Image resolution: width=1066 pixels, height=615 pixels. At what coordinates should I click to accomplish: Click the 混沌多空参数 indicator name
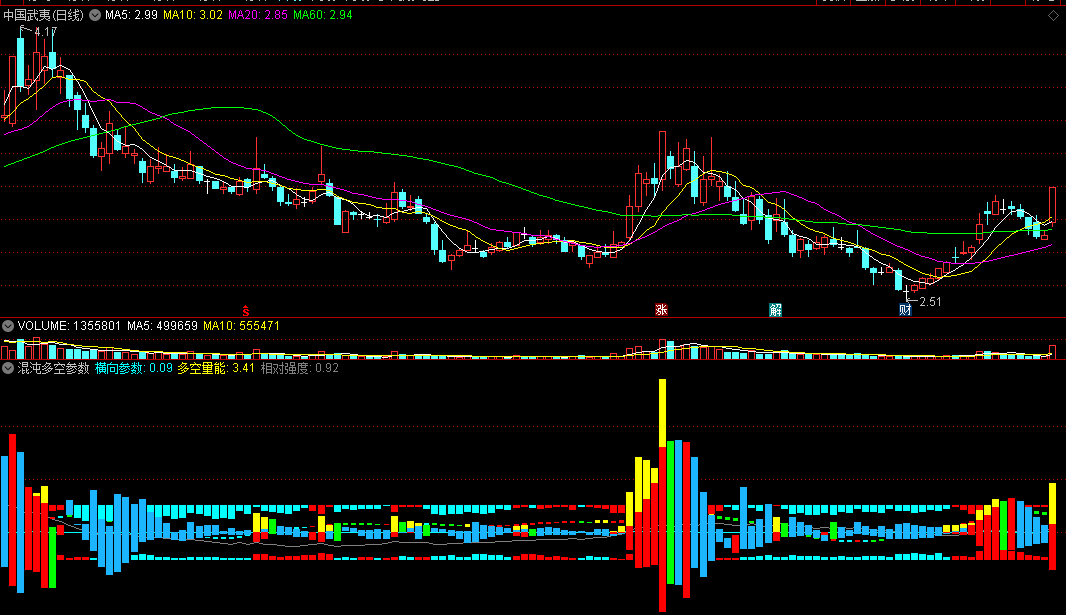53,368
